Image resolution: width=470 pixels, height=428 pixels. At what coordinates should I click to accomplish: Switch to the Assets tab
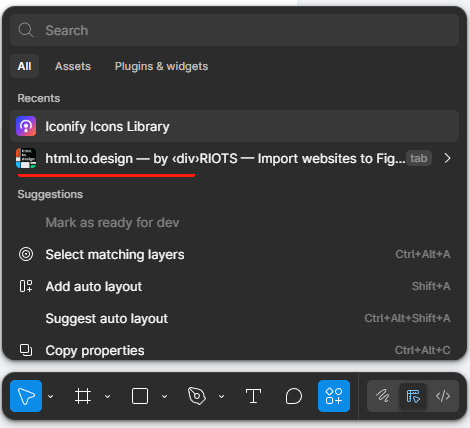tap(73, 66)
